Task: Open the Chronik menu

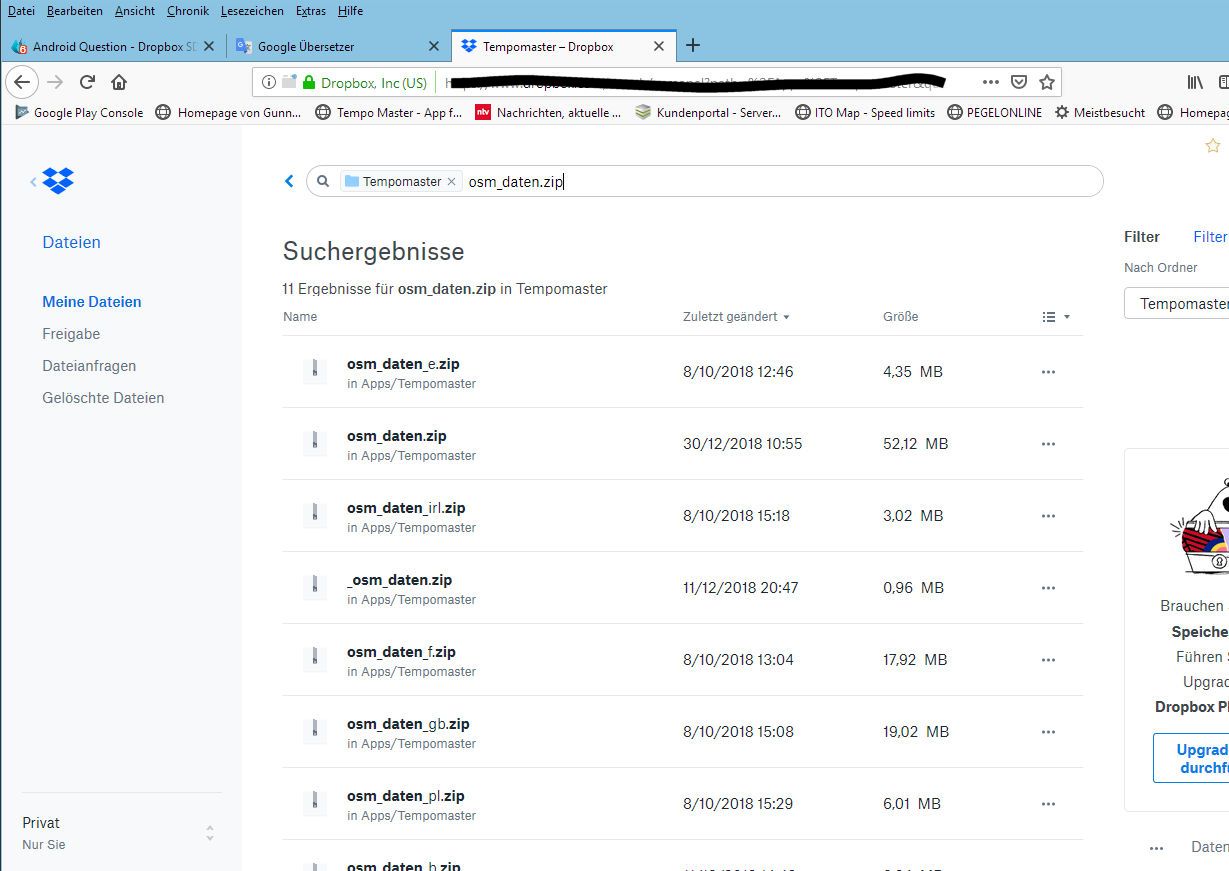Action: point(188,11)
